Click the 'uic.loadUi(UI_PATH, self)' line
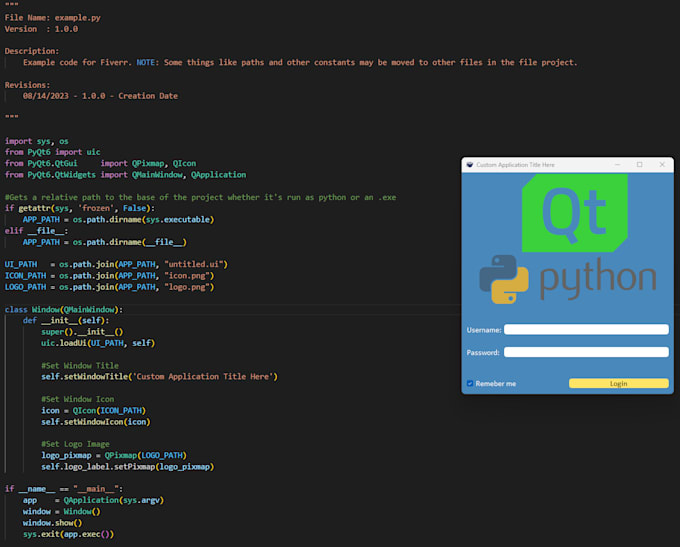680x547 pixels. click(x=98, y=343)
